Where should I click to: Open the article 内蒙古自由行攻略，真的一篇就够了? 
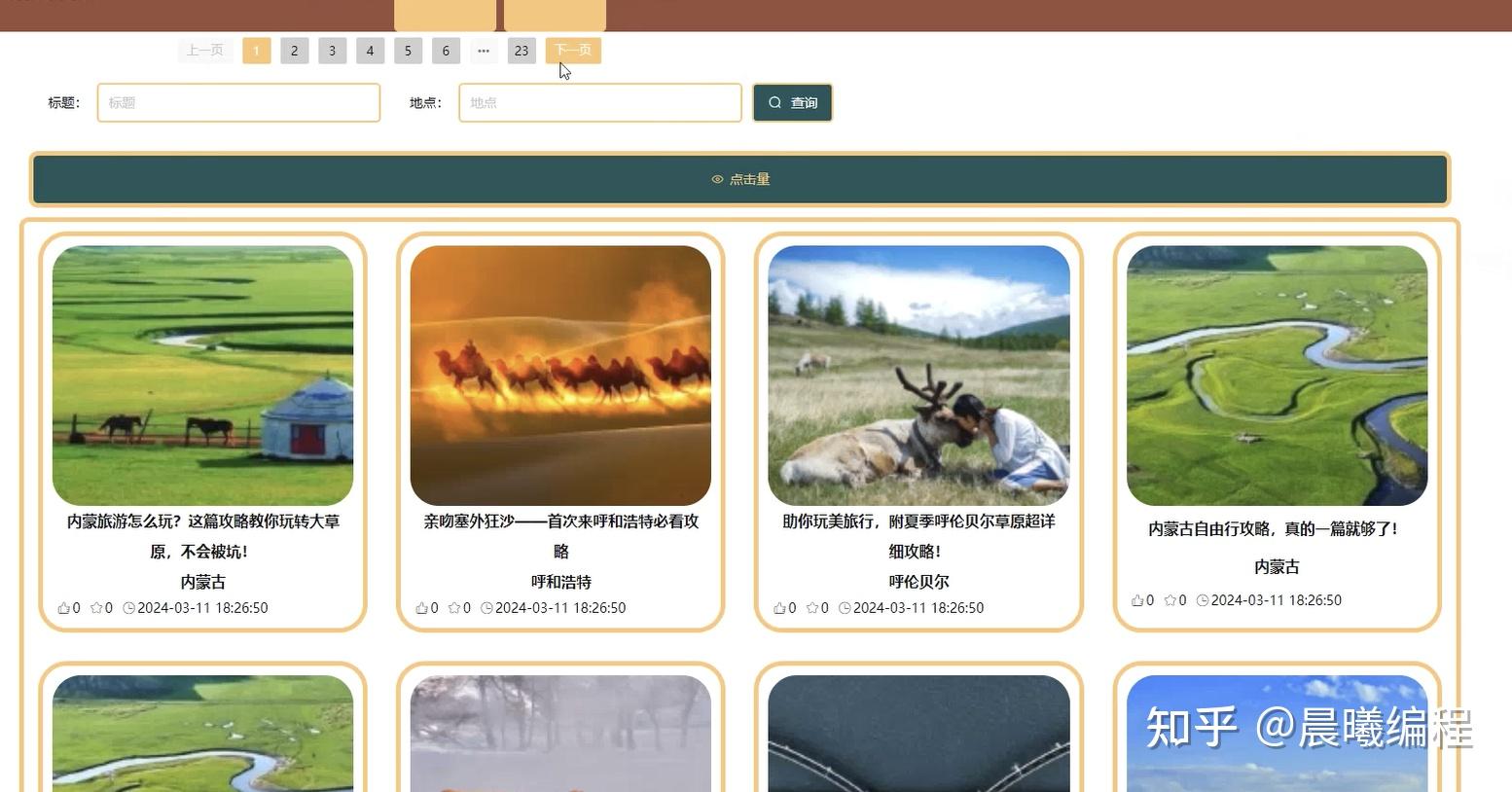pos(1275,528)
